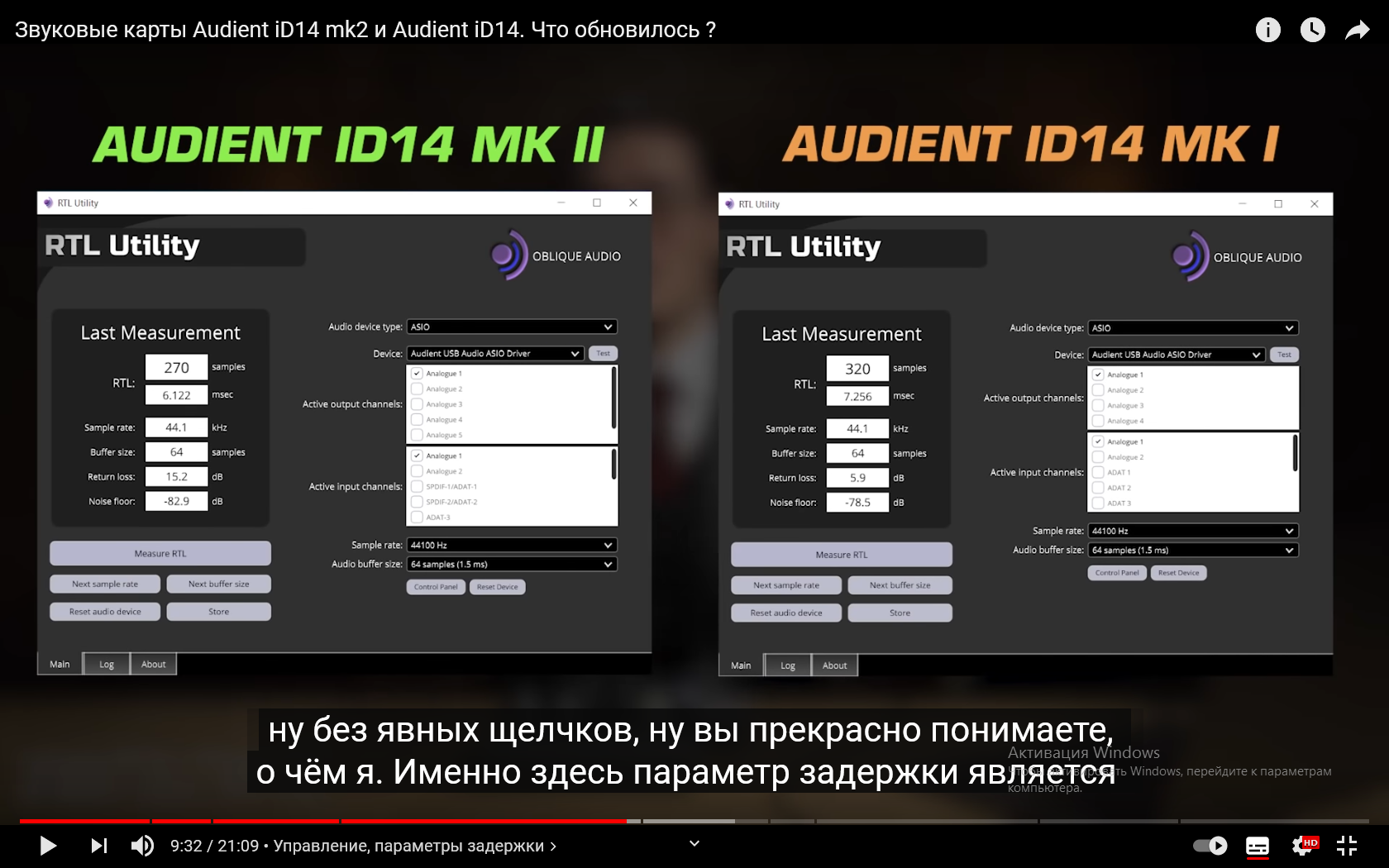Open the chapter list "Управление, параметры задержки"

tap(415, 846)
